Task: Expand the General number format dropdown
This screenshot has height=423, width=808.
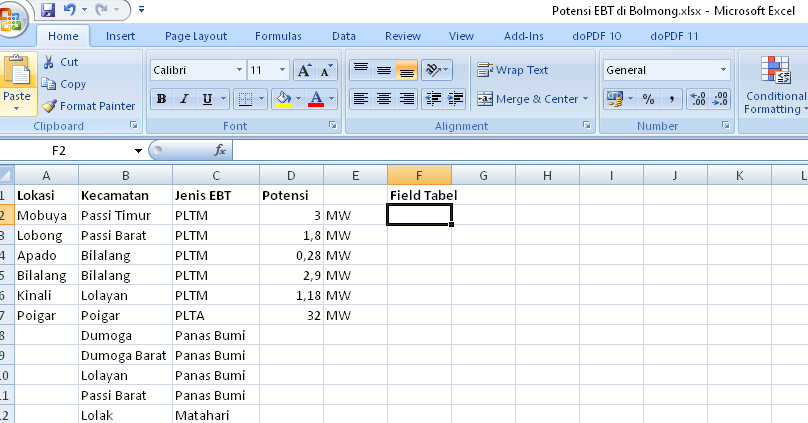Action: (723, 70)
